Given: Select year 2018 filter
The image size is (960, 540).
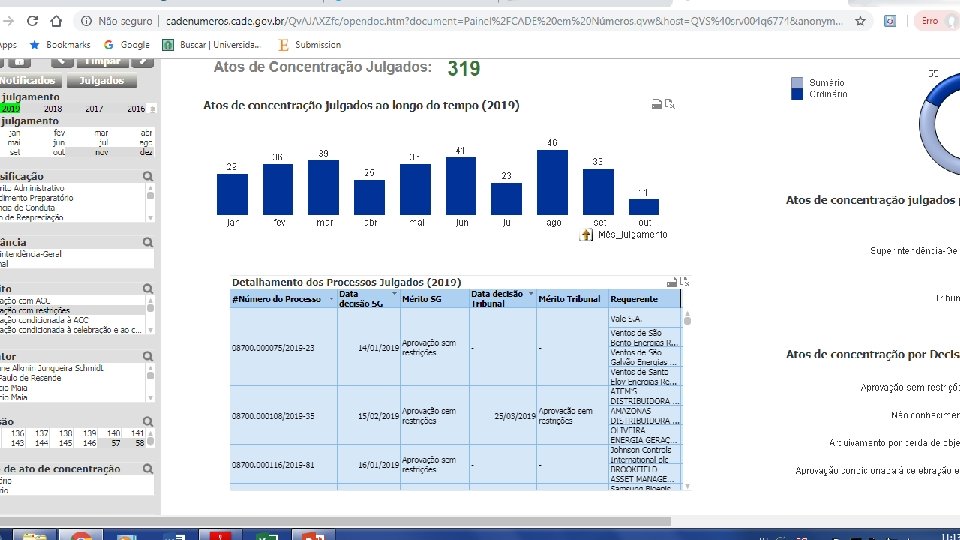Looking at the screenshot, I should pos(53,108).
